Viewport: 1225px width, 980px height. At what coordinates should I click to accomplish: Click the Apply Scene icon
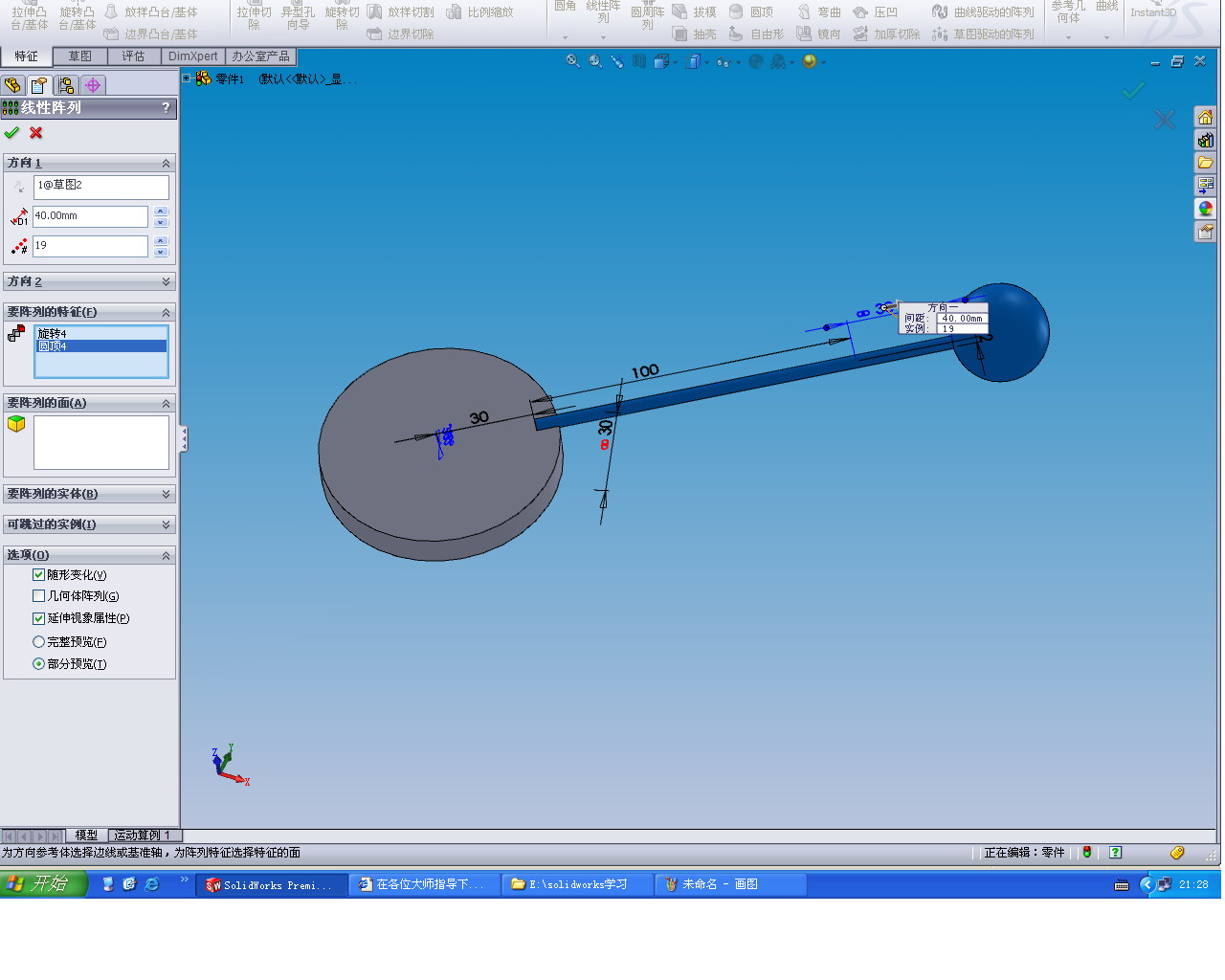[x=777, y=61]
